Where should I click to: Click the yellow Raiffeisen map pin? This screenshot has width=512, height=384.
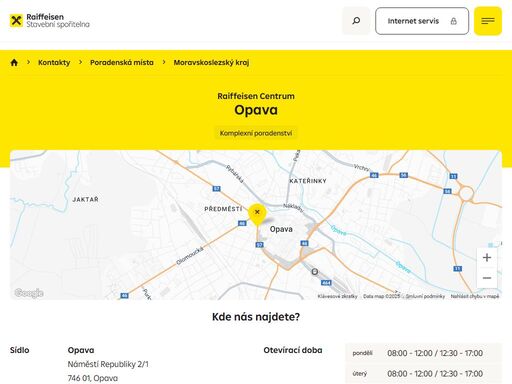click(x=257, y=214)
